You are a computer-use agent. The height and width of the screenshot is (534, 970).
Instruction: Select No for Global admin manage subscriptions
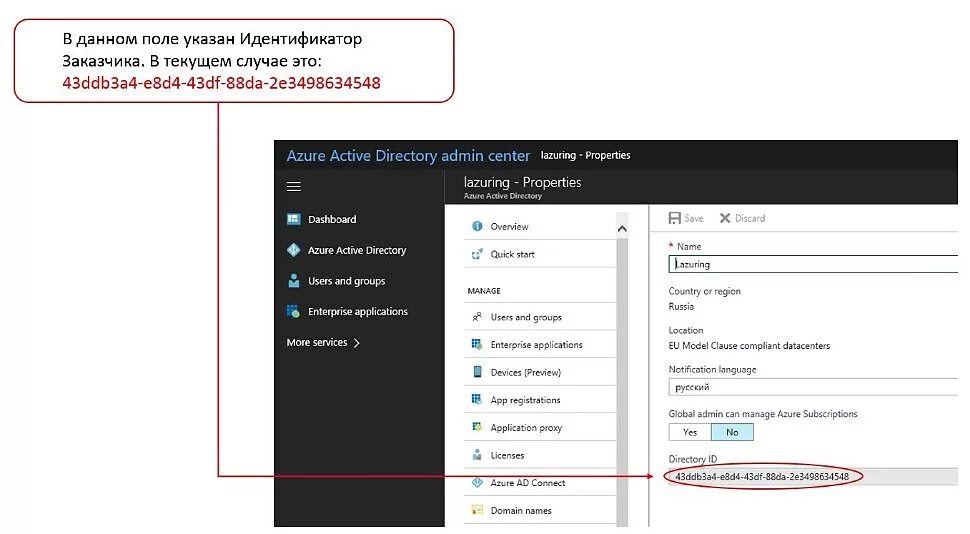[x=732, y=432]
